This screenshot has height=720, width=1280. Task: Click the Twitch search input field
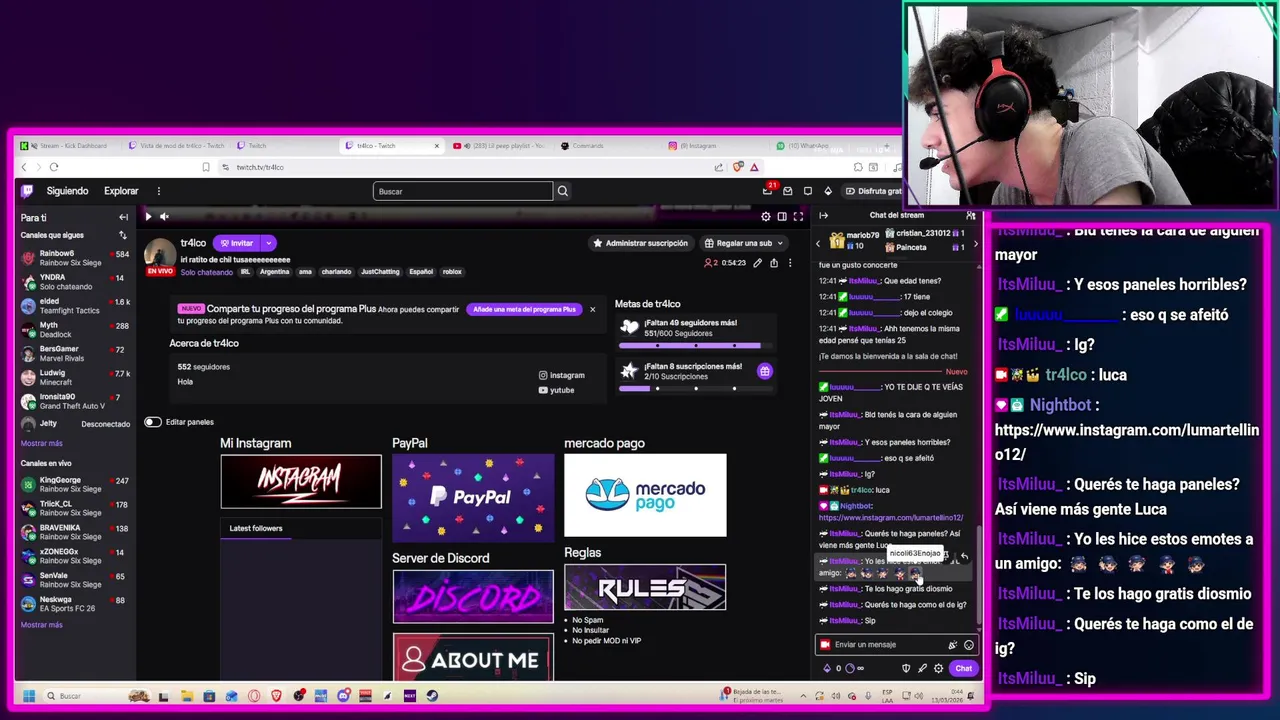pyautogui.click(x=462, y=191)
